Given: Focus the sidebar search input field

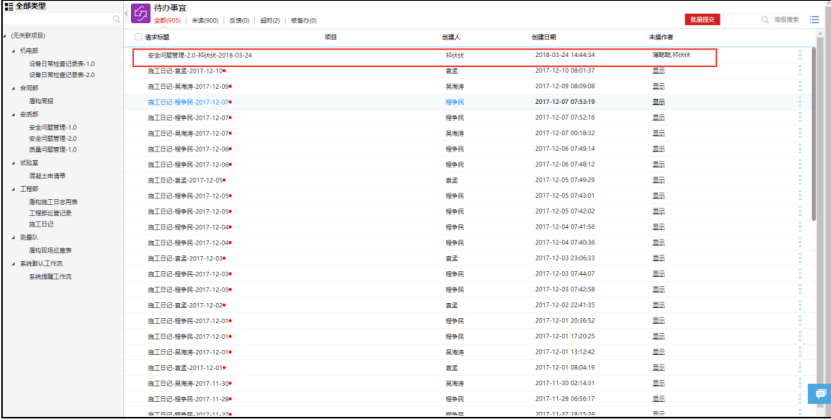Looking at the screenshot, I should 57,19.
